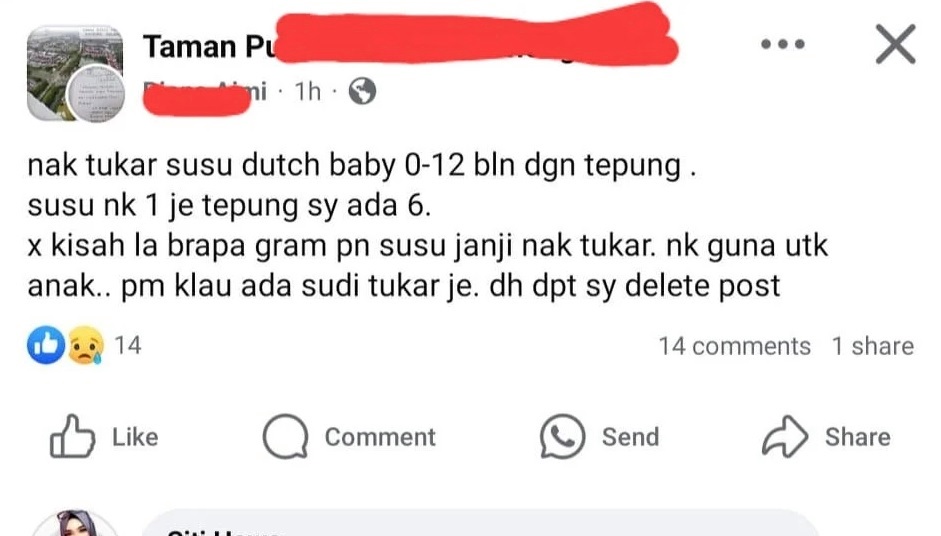Open the poster's small round profile picture
941x536 pixels.
pos(95,94)
